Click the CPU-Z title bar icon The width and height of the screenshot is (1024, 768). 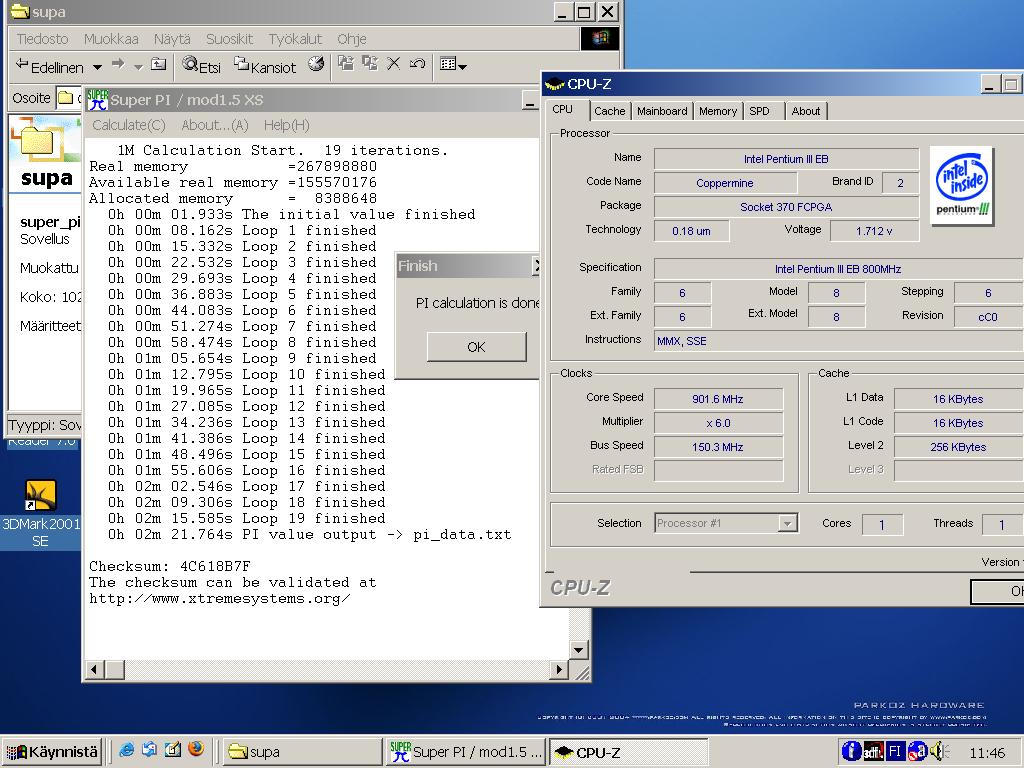554,84
